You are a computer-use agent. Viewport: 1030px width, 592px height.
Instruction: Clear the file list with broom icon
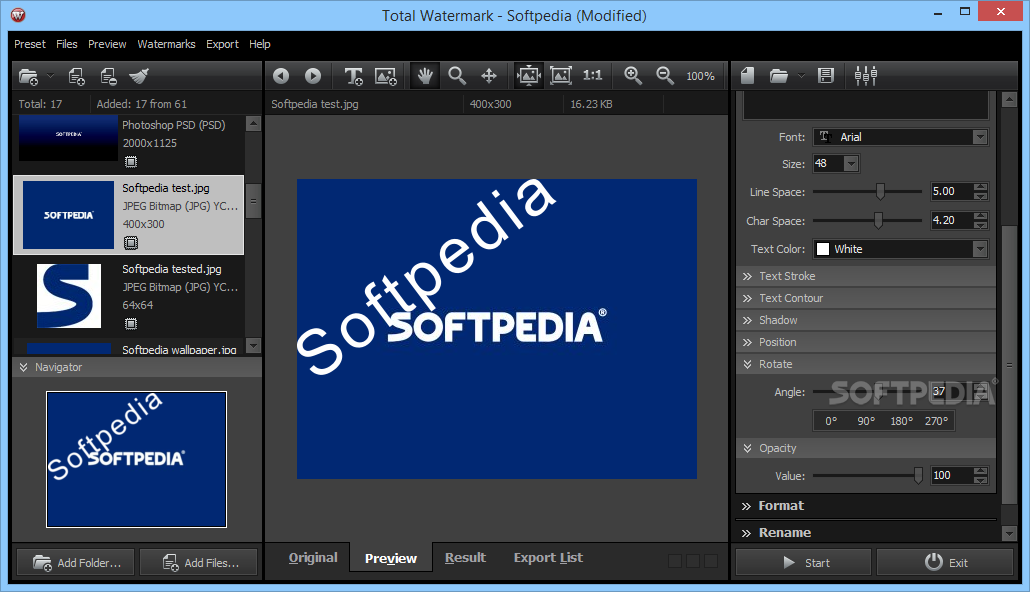(x=139, y=76)
